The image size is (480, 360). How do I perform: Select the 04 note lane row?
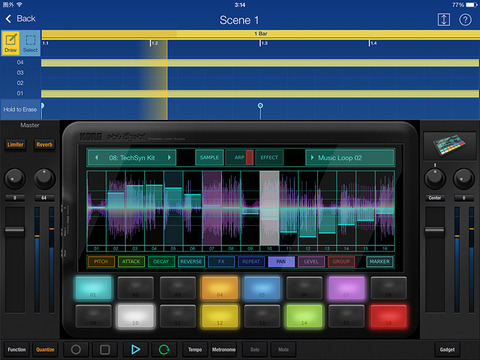260,62
